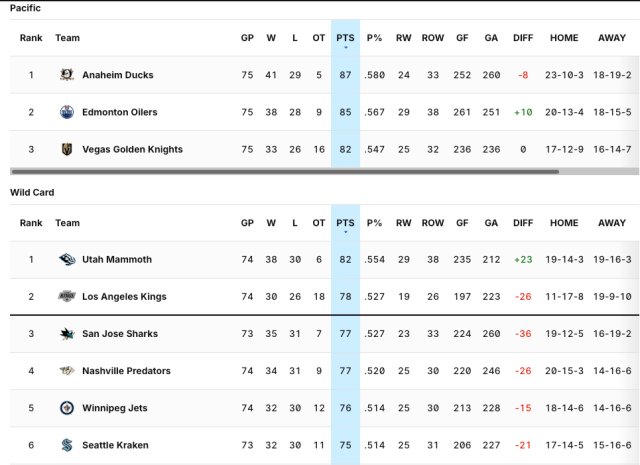This screenshot has width=640, height=465.
Task: Click the Nashville Predators logo icon
Action: (67, 371)
